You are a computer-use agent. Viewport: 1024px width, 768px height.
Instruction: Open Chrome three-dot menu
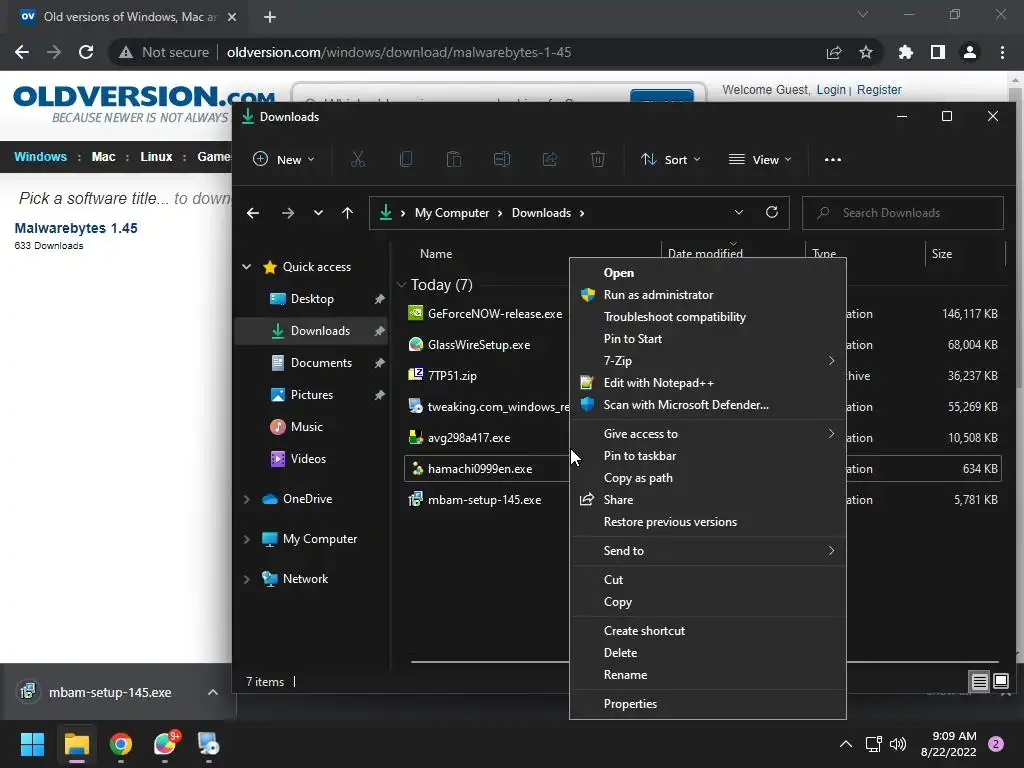tap(1002, 52)
